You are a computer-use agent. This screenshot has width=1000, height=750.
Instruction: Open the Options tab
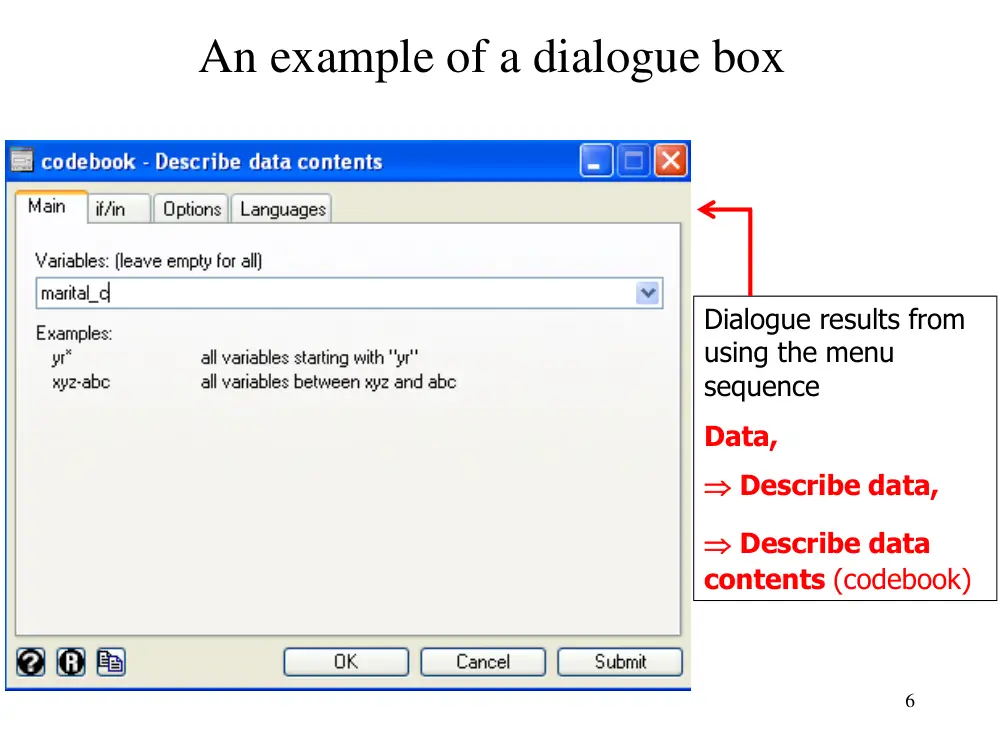pos(191,209)
